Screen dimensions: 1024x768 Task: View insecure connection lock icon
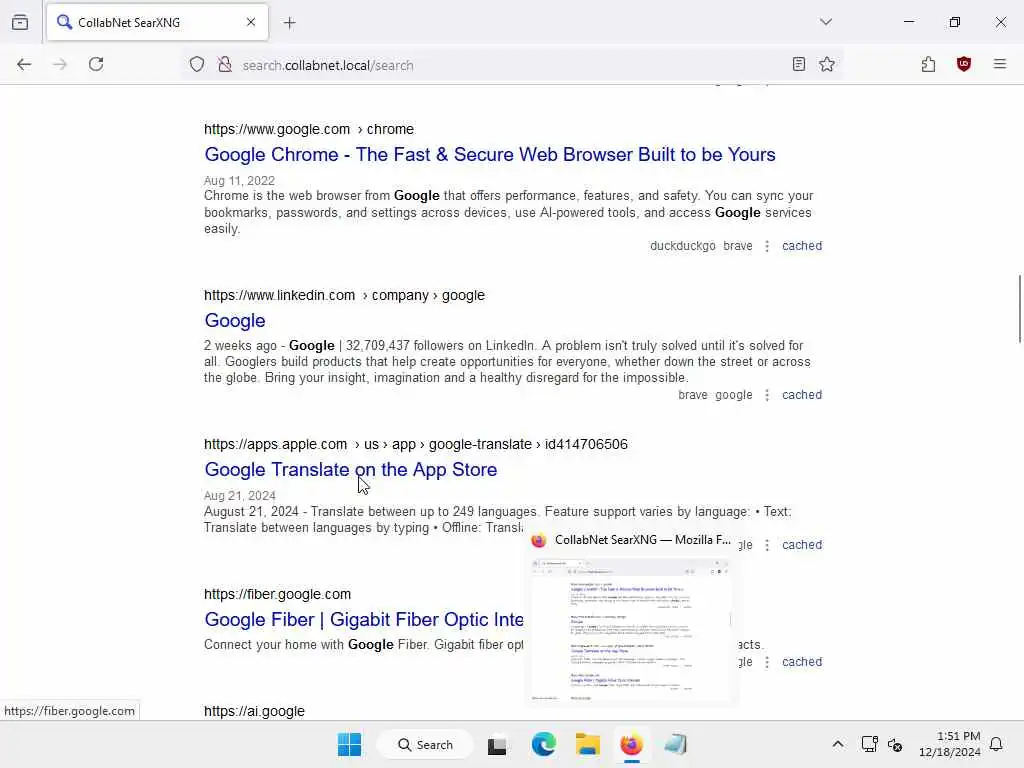pyautogui.click(x=225, y=64)
